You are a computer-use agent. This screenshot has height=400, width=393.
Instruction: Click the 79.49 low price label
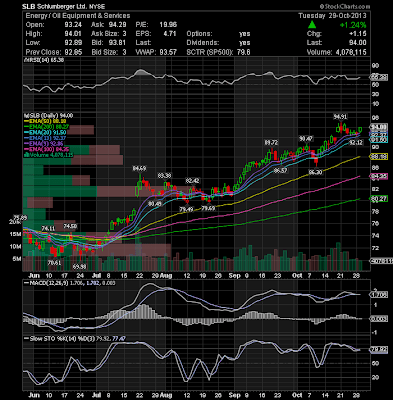point(186,209)
